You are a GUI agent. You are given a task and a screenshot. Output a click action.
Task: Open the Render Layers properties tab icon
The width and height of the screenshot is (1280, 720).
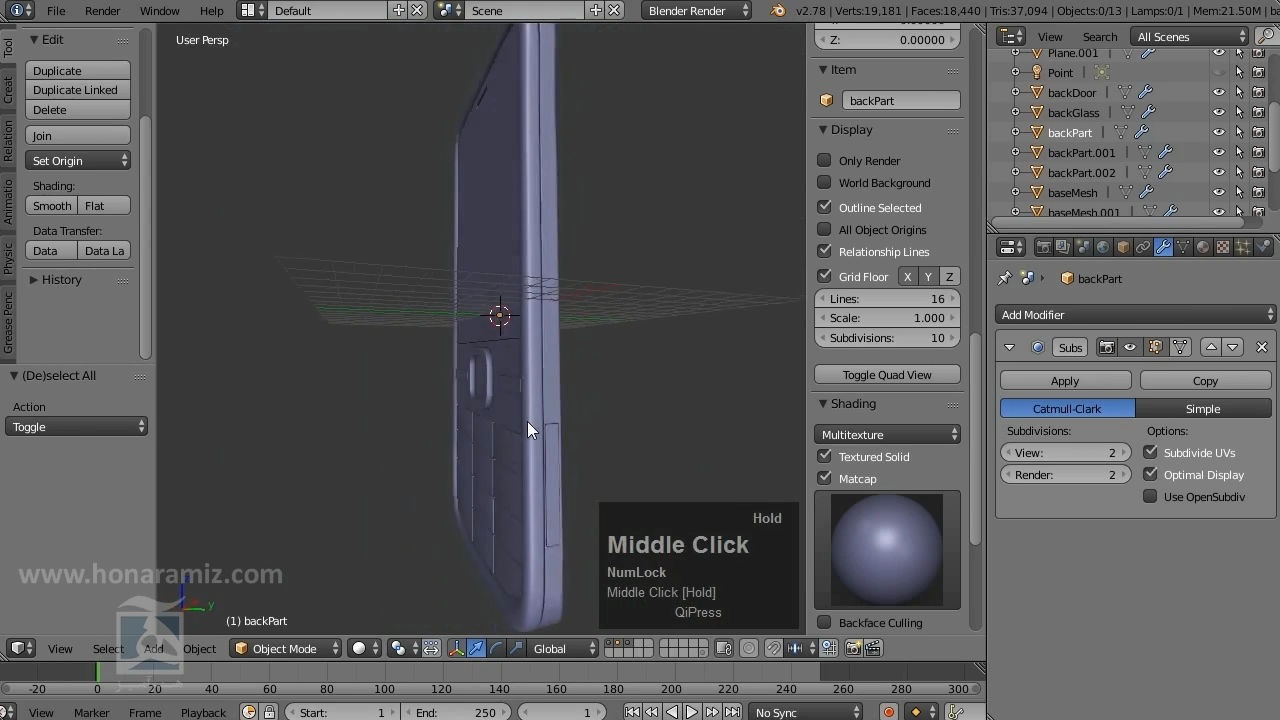click(x=1063, y=247)
